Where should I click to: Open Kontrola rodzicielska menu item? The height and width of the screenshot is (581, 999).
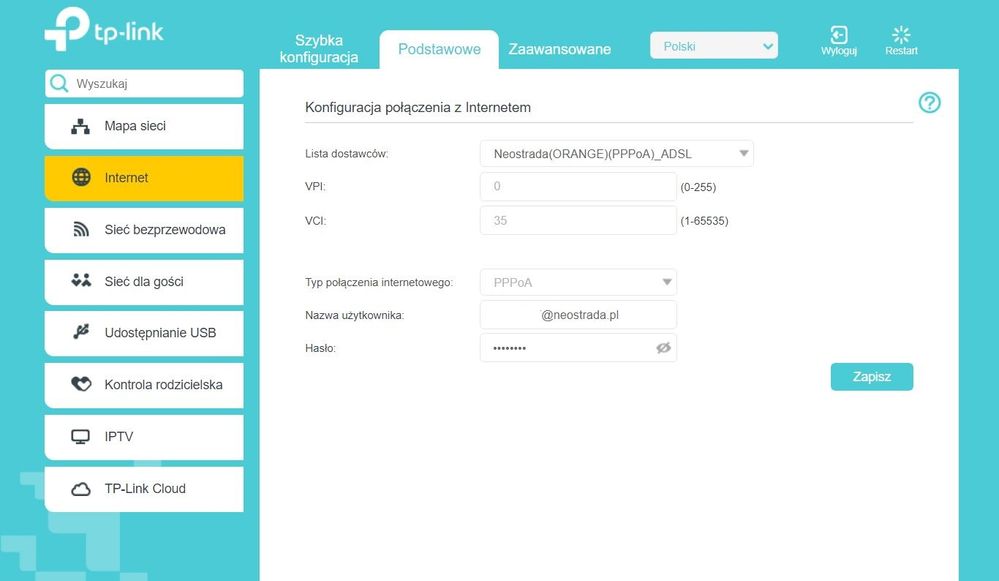pyautogui.click(x=144, y=385)
